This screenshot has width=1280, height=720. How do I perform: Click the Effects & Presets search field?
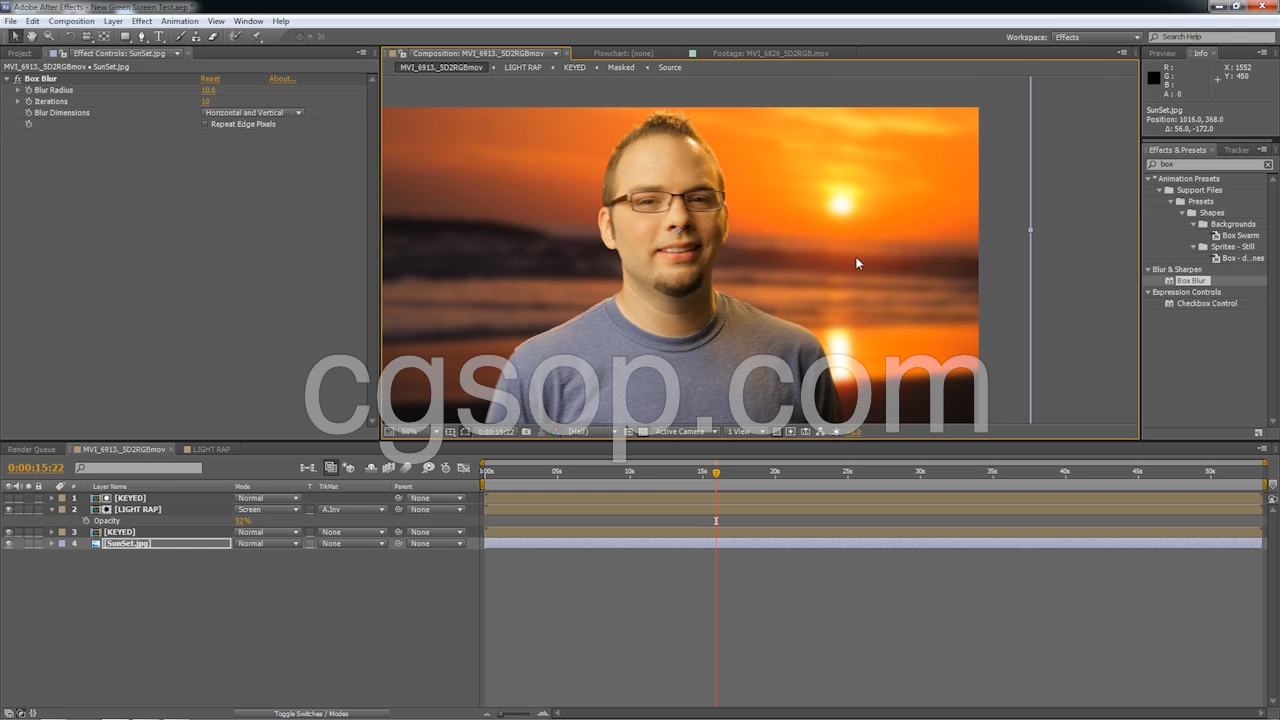pos(1209,164)
